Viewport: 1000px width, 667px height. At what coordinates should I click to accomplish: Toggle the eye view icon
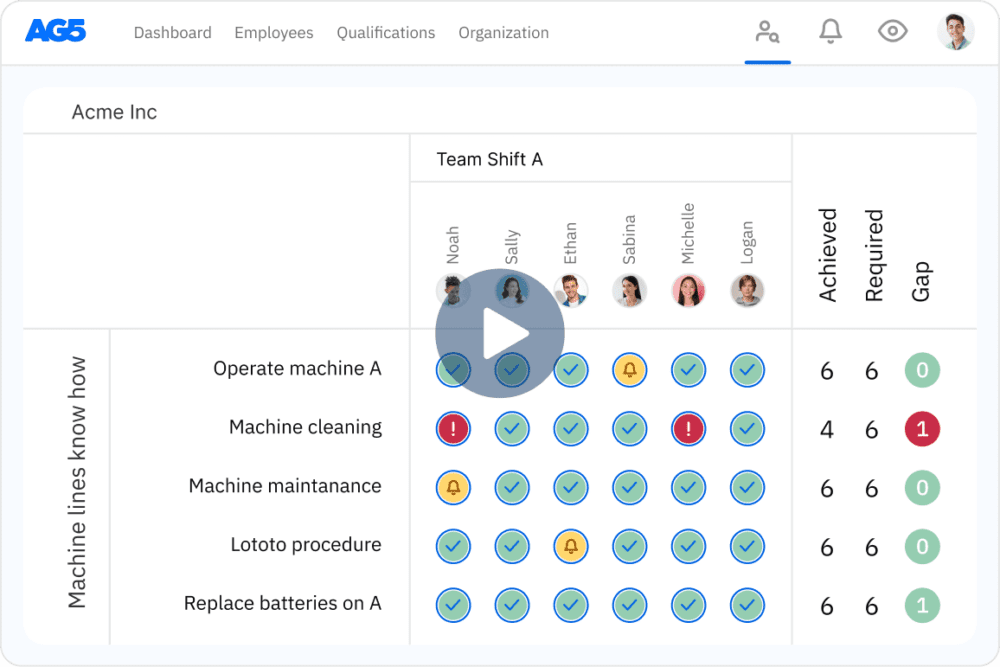[x=892, y=31]
